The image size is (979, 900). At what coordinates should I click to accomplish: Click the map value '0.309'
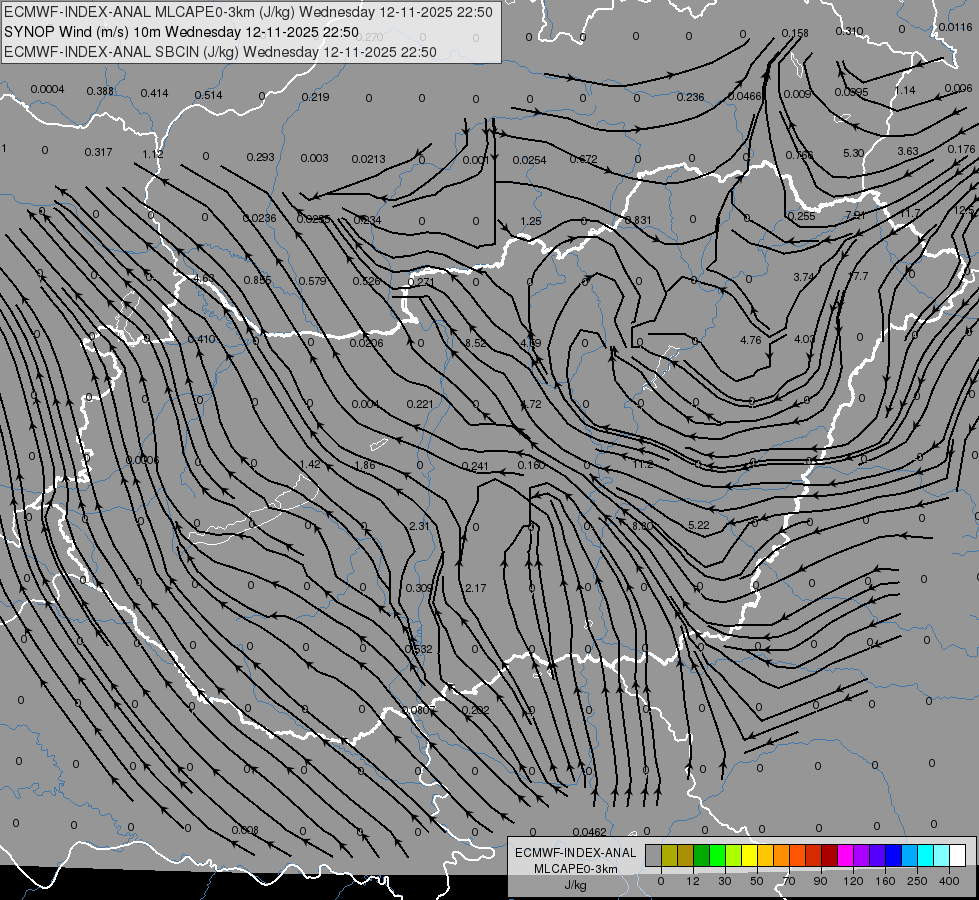pyautogui.click(x=419, y=588)
